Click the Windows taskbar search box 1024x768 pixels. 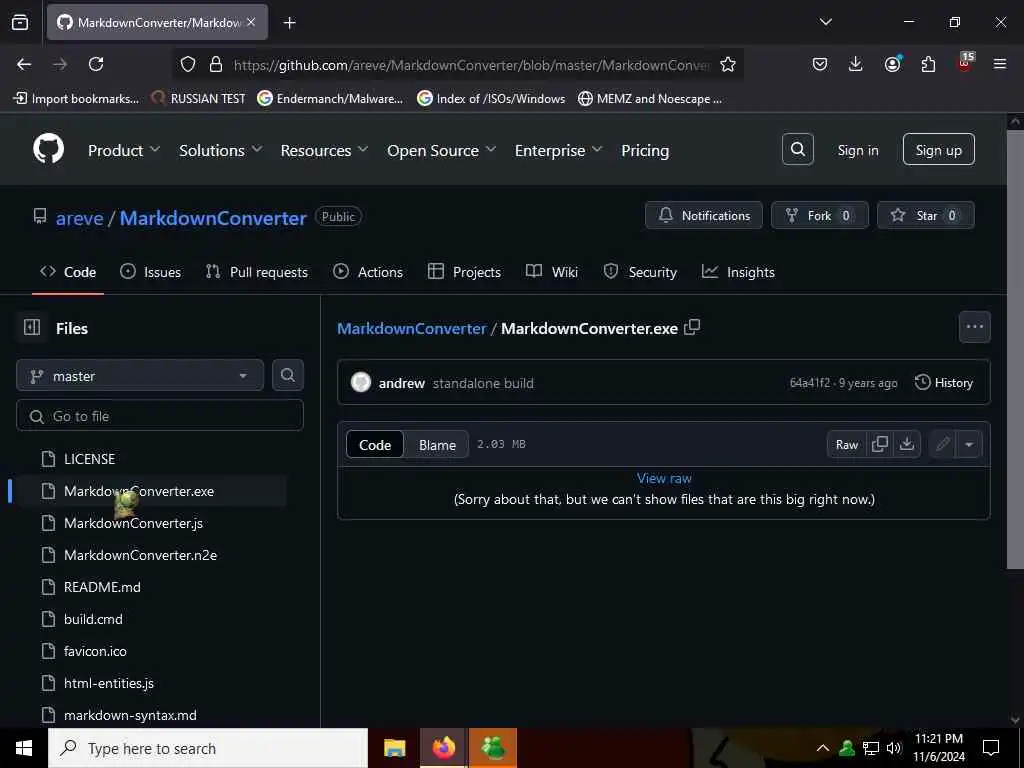tap(208, 748)
